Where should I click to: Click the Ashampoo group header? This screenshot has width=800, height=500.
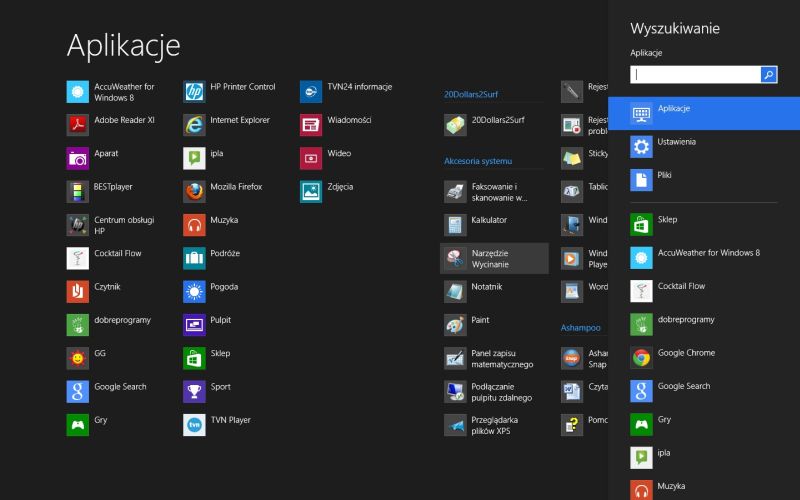pos(581,328)
